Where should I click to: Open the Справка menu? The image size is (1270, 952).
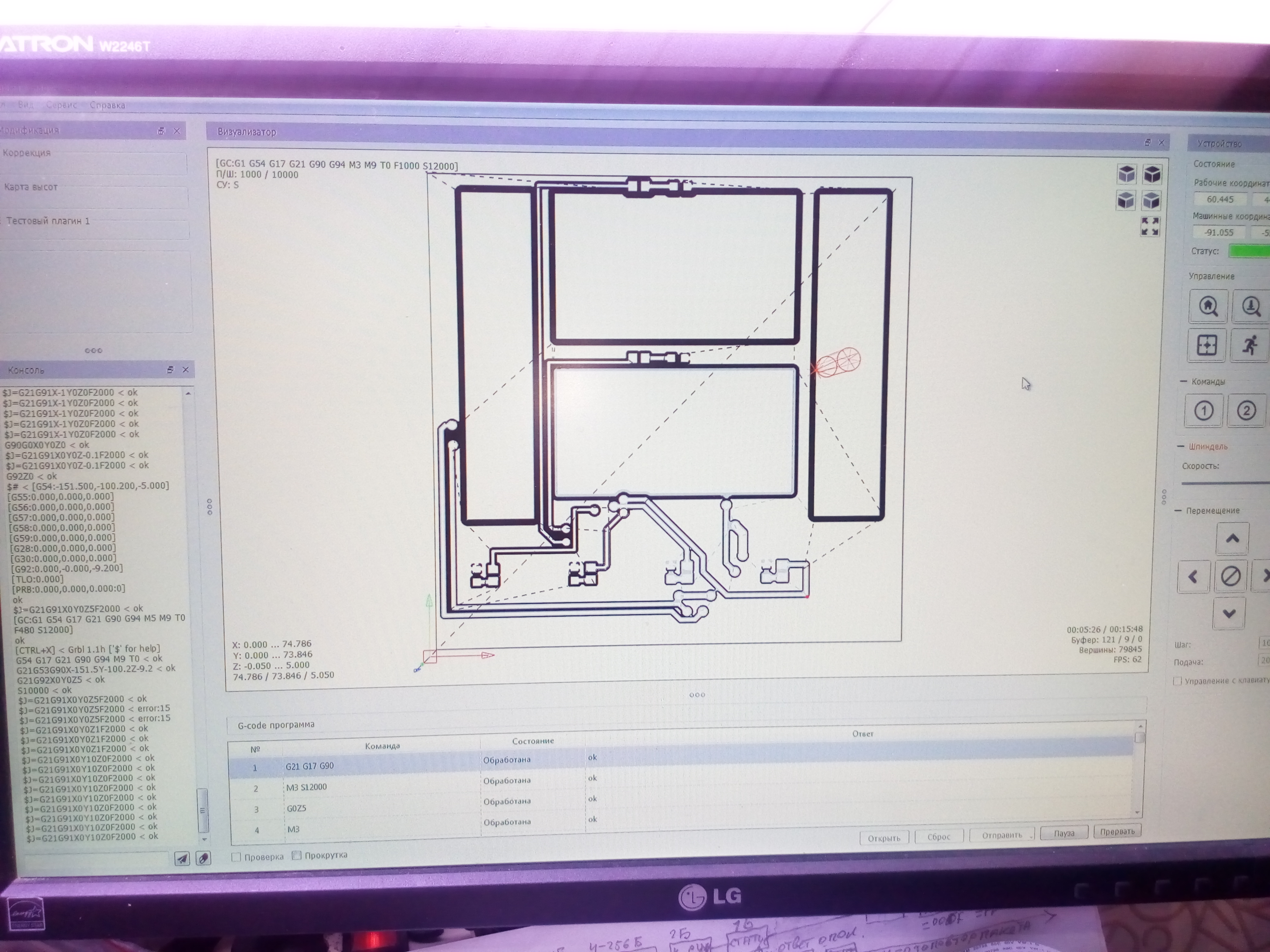point(107,105)
